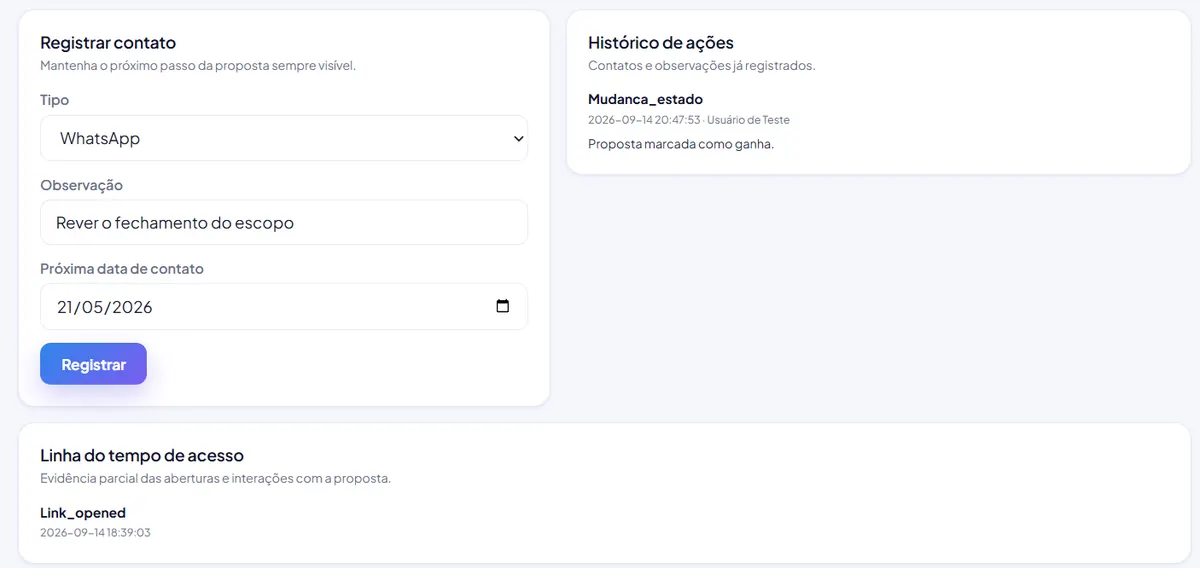Select the Mudanca_estado history entry title

pyautogui.click(x=645, y=99)
